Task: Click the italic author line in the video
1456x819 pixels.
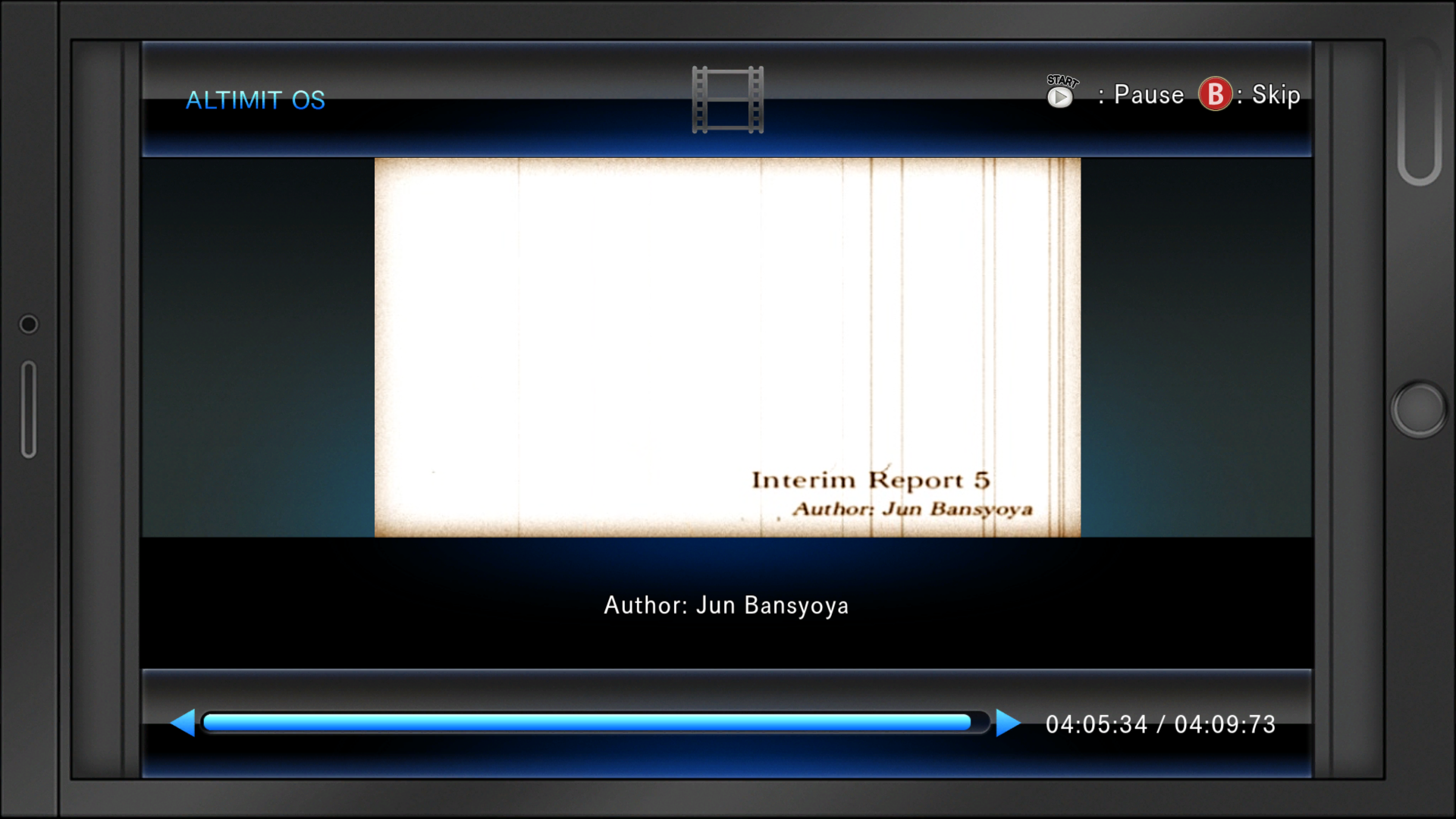Action: (x=912, y=509)
